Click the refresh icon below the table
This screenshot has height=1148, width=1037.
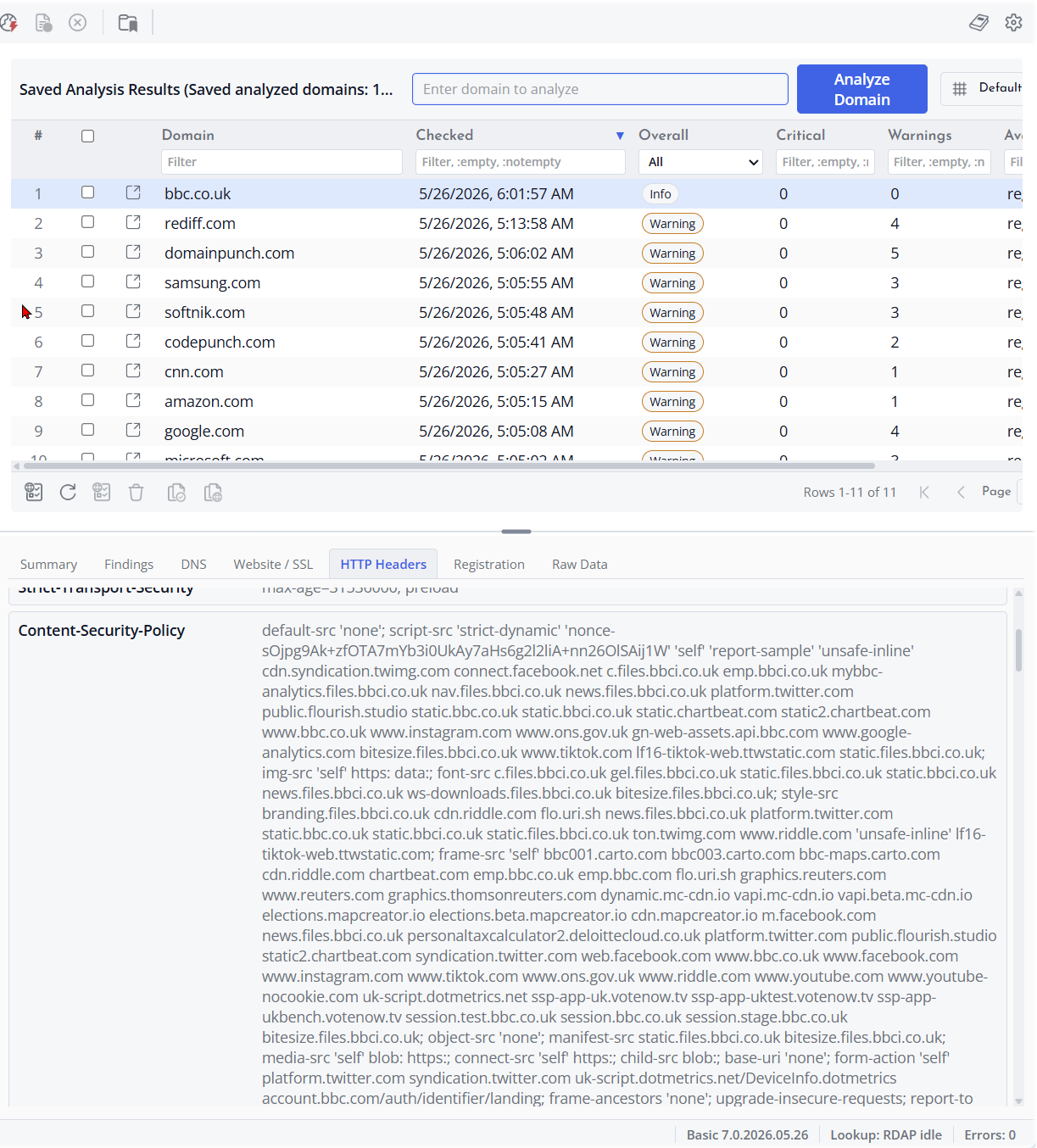pyautogui.click(x=68, y=492)
